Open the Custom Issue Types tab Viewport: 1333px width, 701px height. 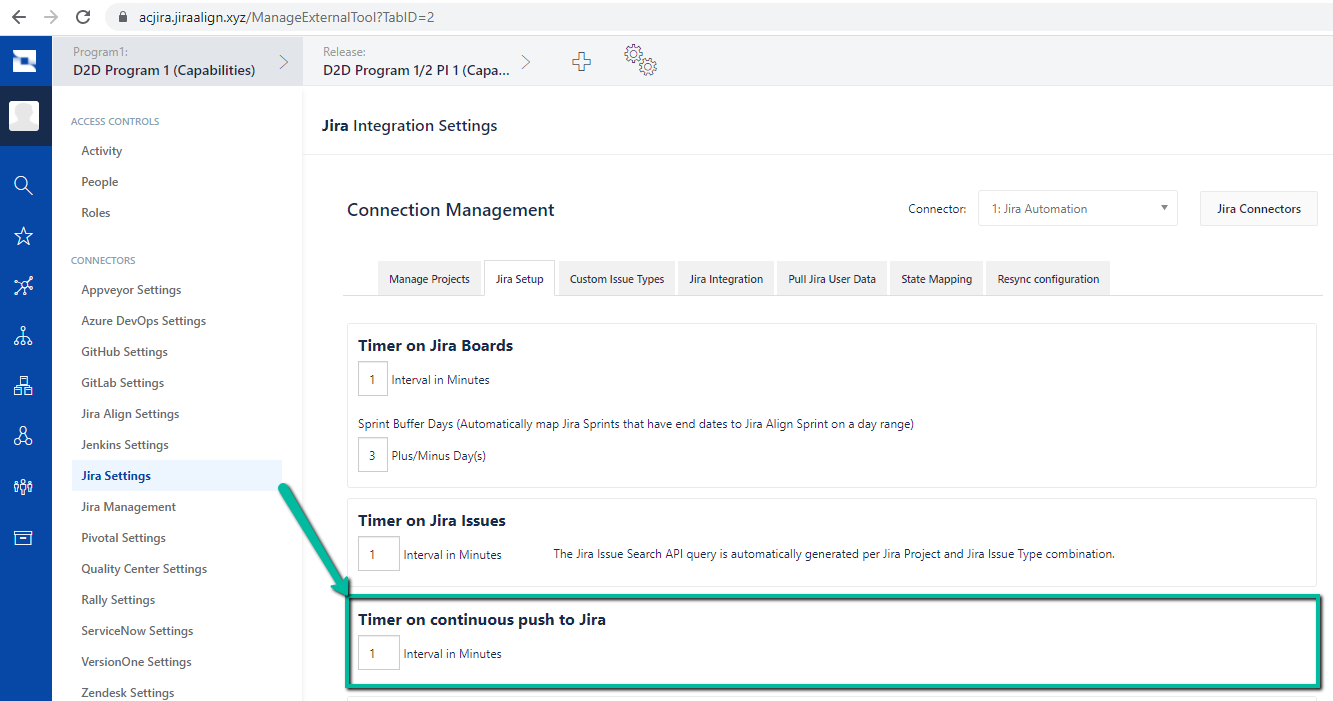617,279
